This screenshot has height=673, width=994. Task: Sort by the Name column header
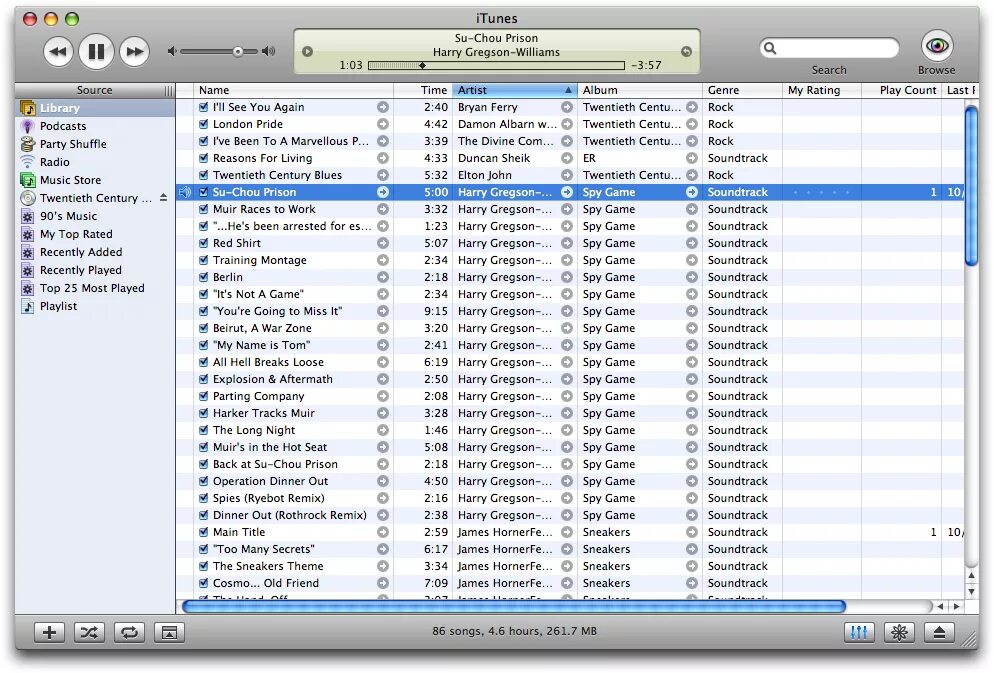(x=294, y=90)
